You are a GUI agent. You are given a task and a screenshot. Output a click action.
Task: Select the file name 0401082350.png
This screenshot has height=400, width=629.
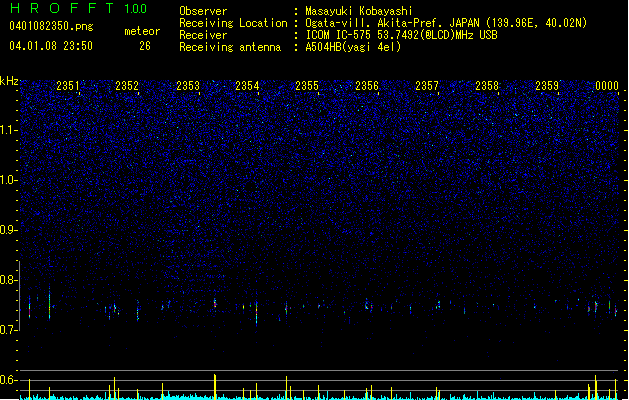(x=51, y=26)
